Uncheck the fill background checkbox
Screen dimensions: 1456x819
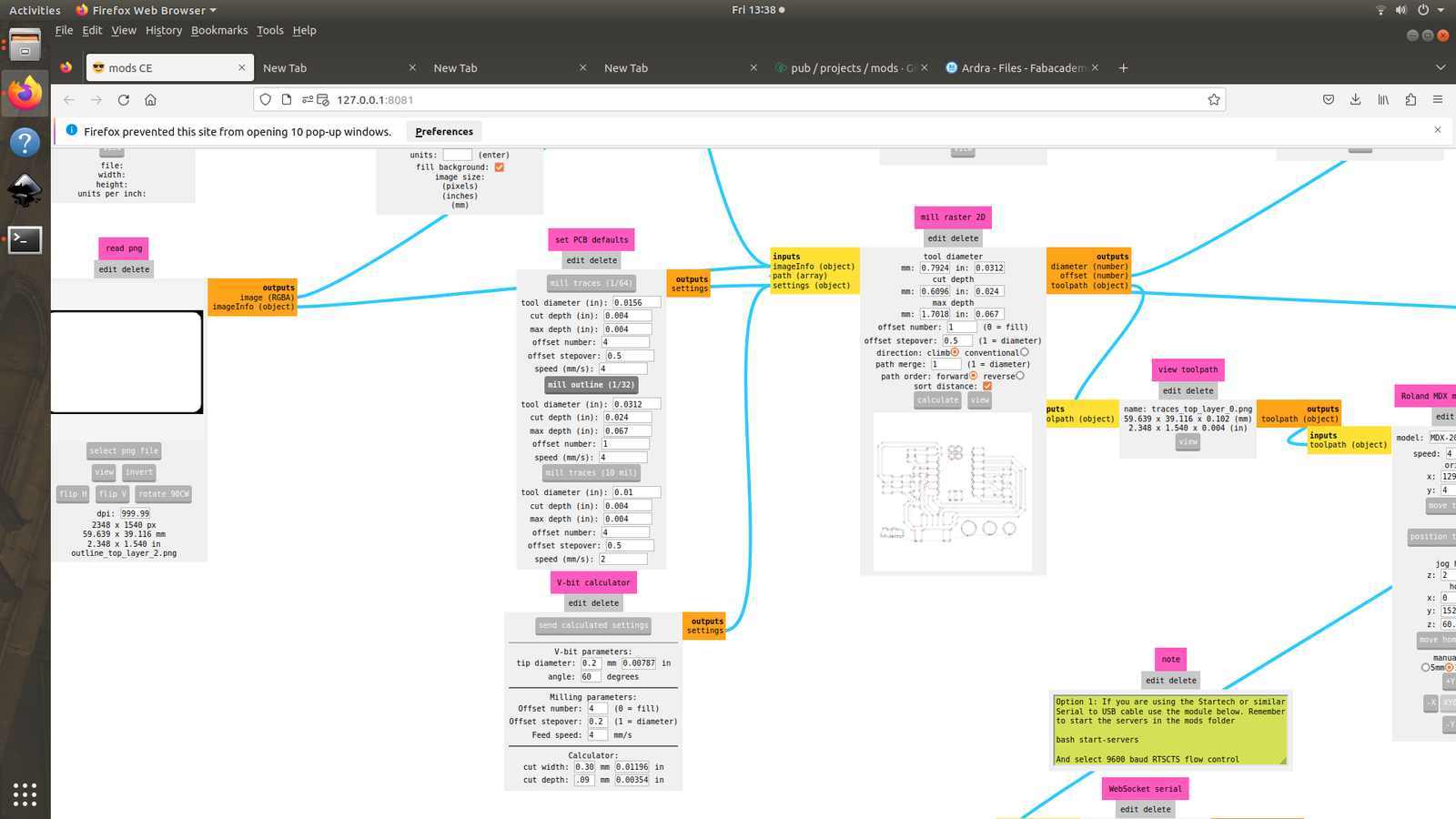500,167
